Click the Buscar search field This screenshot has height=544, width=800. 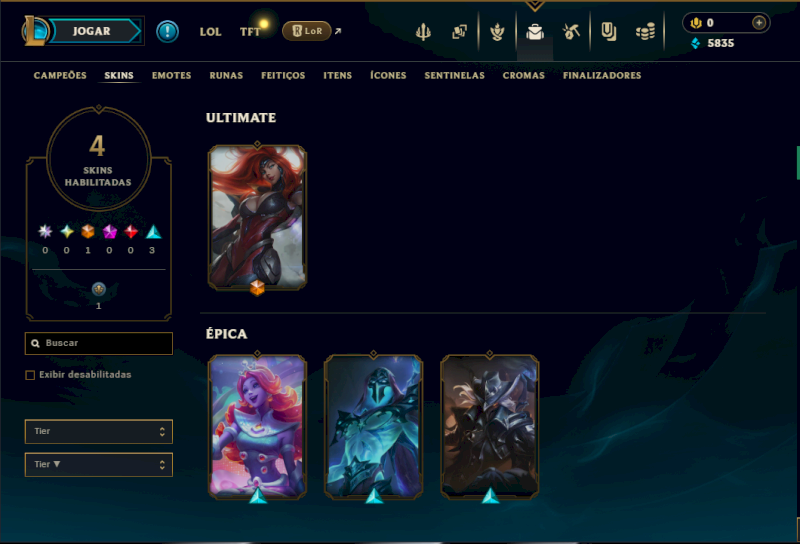tap(98, 343)
